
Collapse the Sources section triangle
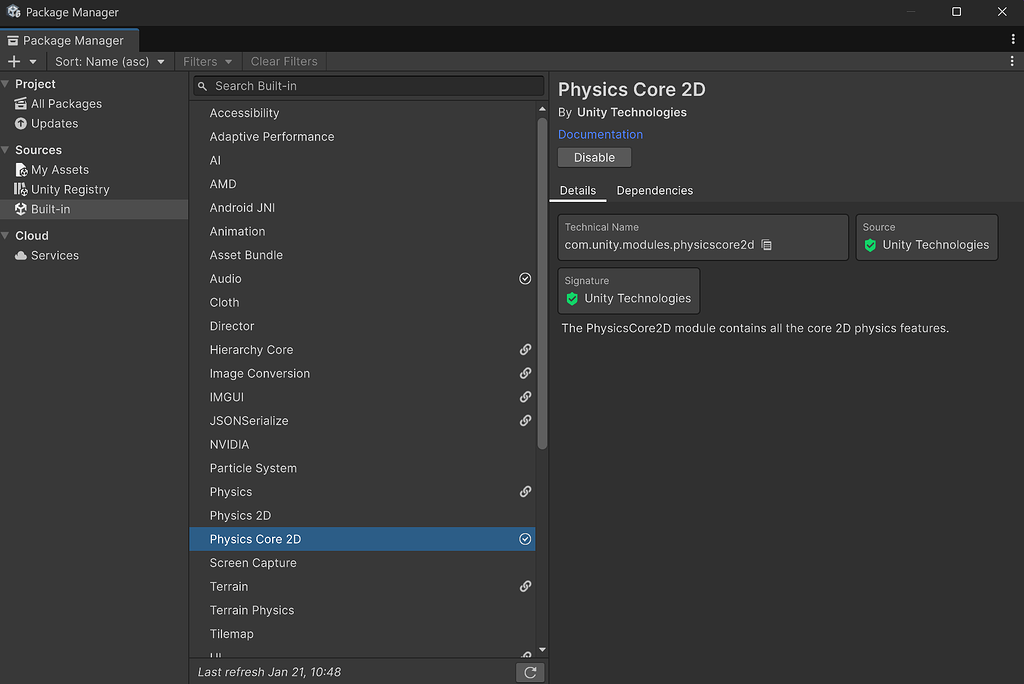pyautogui.click(x=6, y=150)
